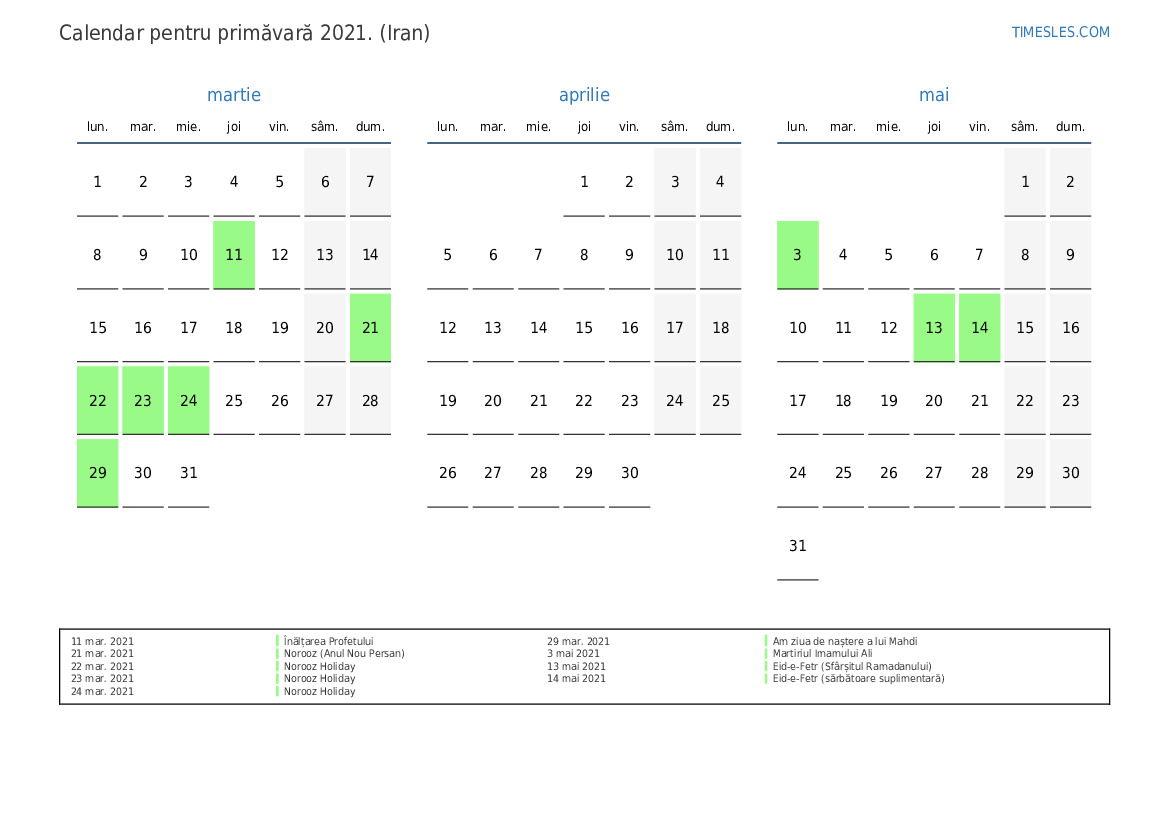Select legend date "29 mar. 2021"

click(579, 641)
